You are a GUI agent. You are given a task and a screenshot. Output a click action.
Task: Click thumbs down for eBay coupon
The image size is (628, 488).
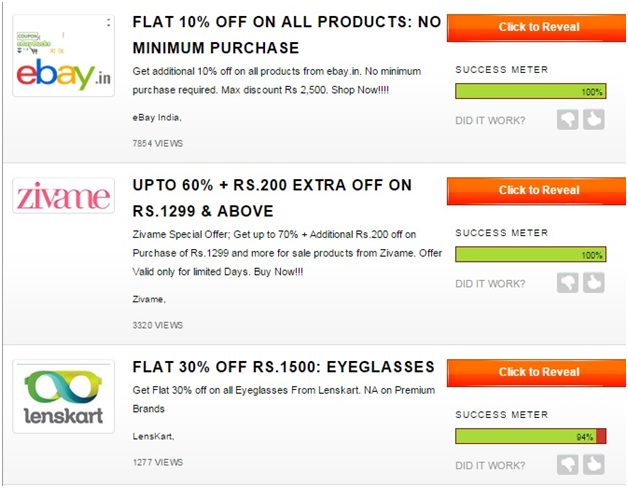pyautogui.click(x=567, y=119)
